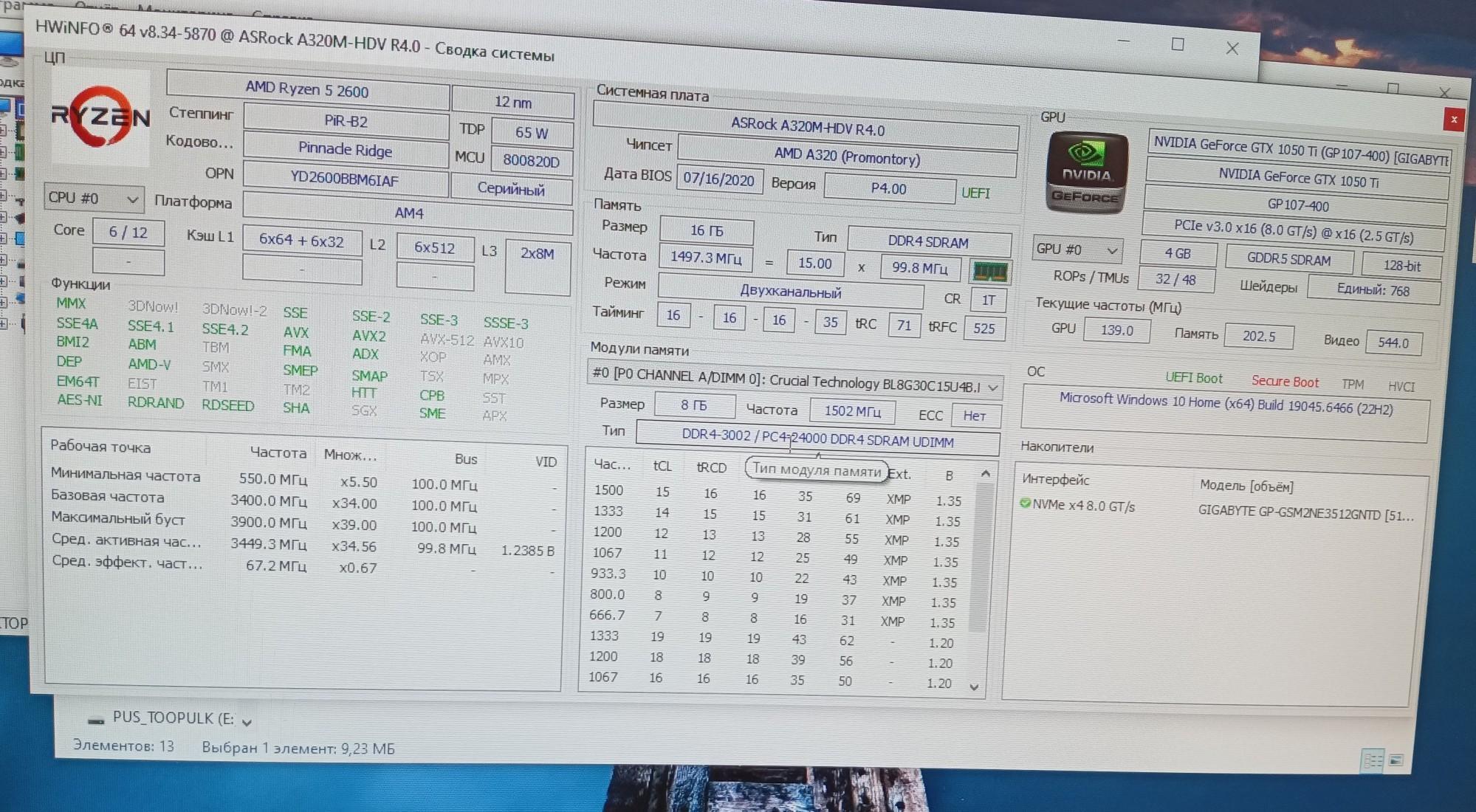Image resolution: width=1476 pixels, height=812 pixels.
Task: Click the Частота column header in operating point table
Action: (x=278, y=453)
